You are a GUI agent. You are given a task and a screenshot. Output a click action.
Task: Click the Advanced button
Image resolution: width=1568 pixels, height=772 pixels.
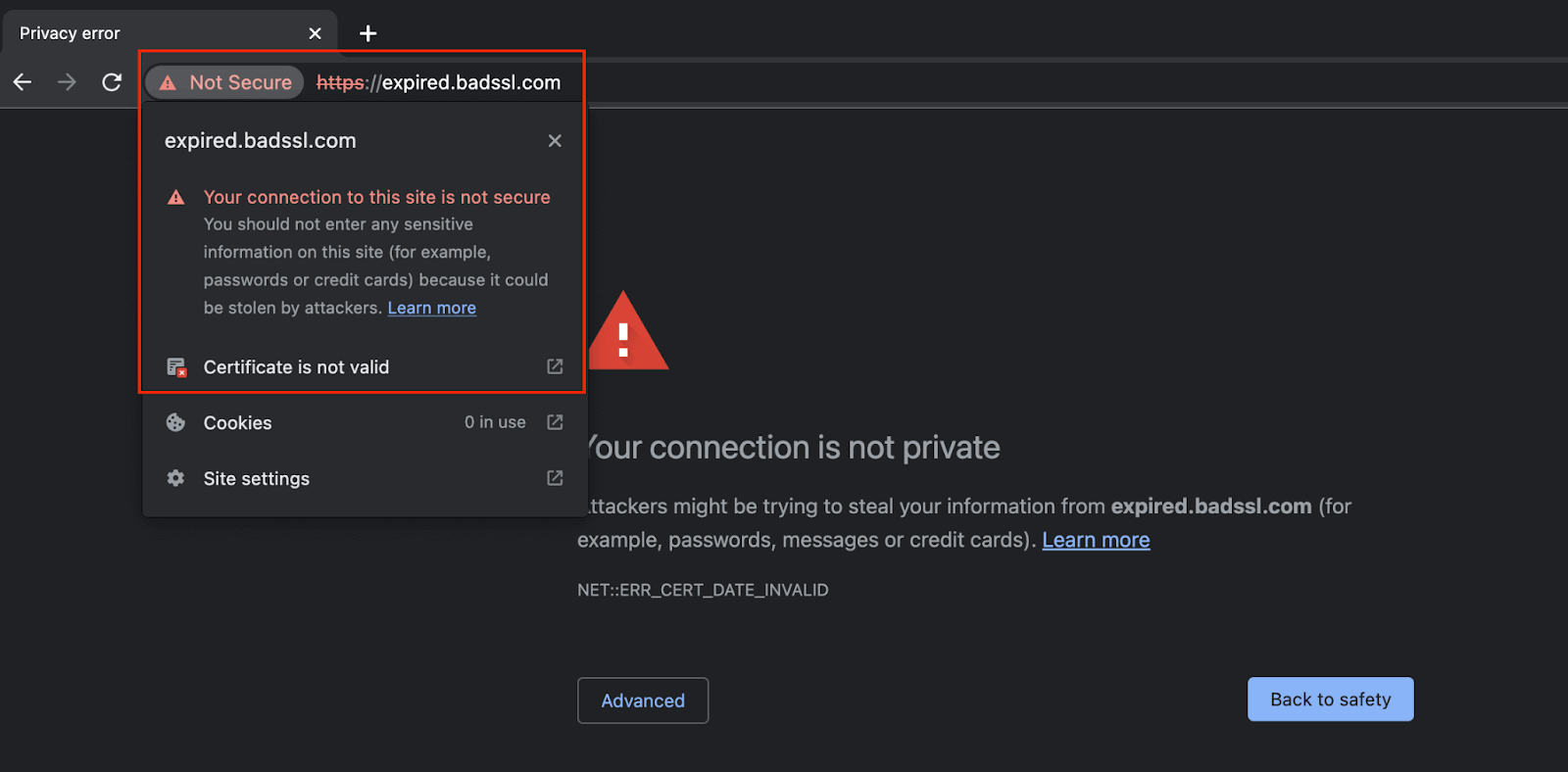coord(643,700)
